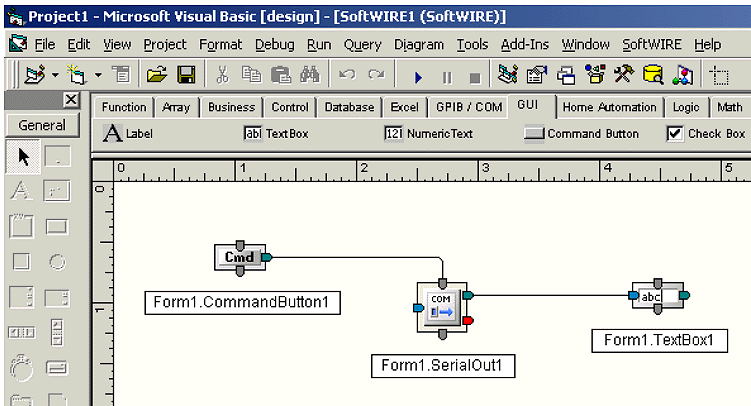This screenshot has width=751, height=406.
Task: Pick the TextBox control in GUI palette
Action: click(x=276, y=134)
